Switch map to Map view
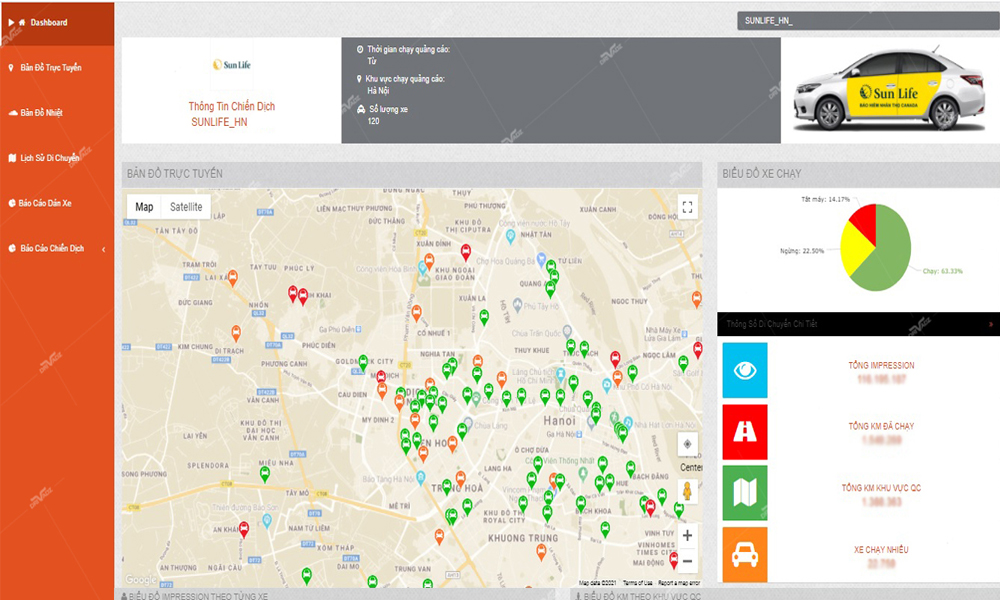Image resolution: width=1000 pixels, height=600 pixels. point(144,207)
